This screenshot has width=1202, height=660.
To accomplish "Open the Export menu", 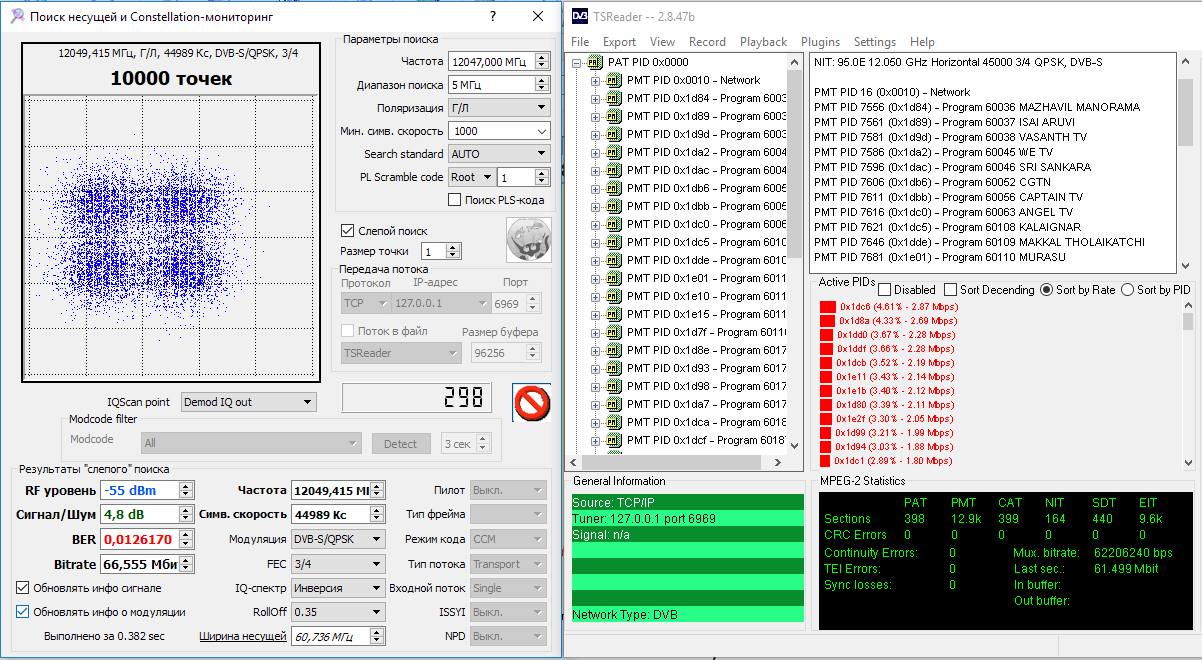I will (x=619, y=42).
